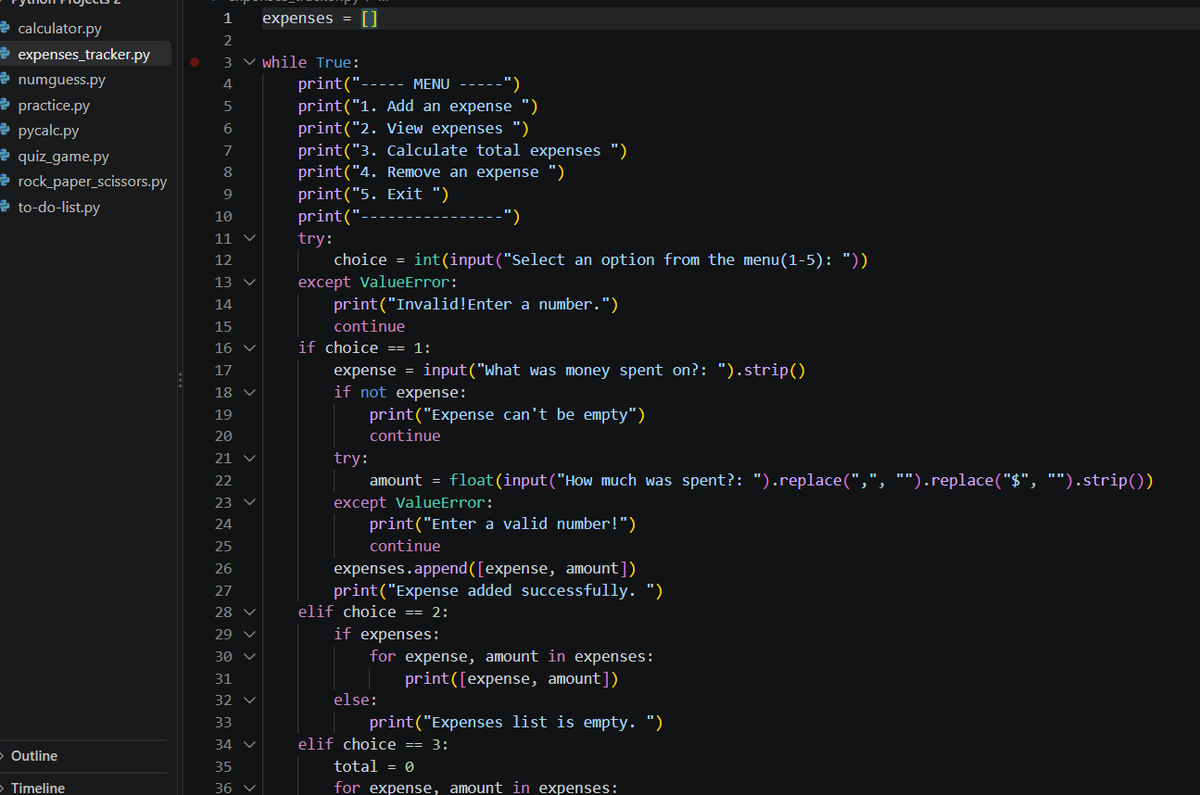Image resolution: width=1200 pixels, height=795 pixels.
Task: Click the Python icon beside numguess.py
Action: [x=6, y=80]
